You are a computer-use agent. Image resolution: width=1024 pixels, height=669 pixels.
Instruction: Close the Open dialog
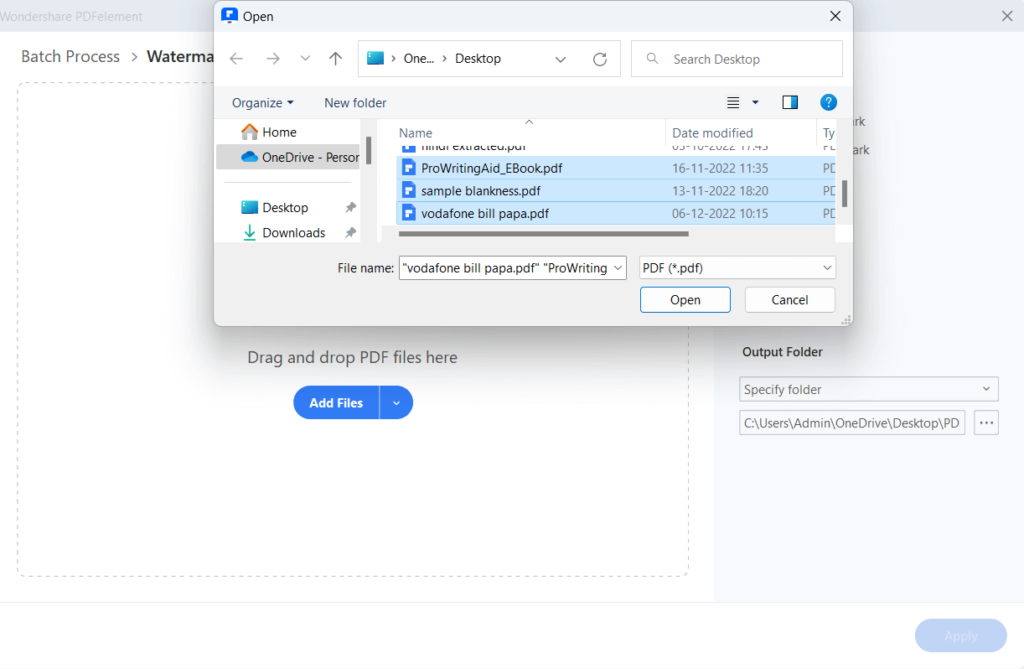(835, 16)
